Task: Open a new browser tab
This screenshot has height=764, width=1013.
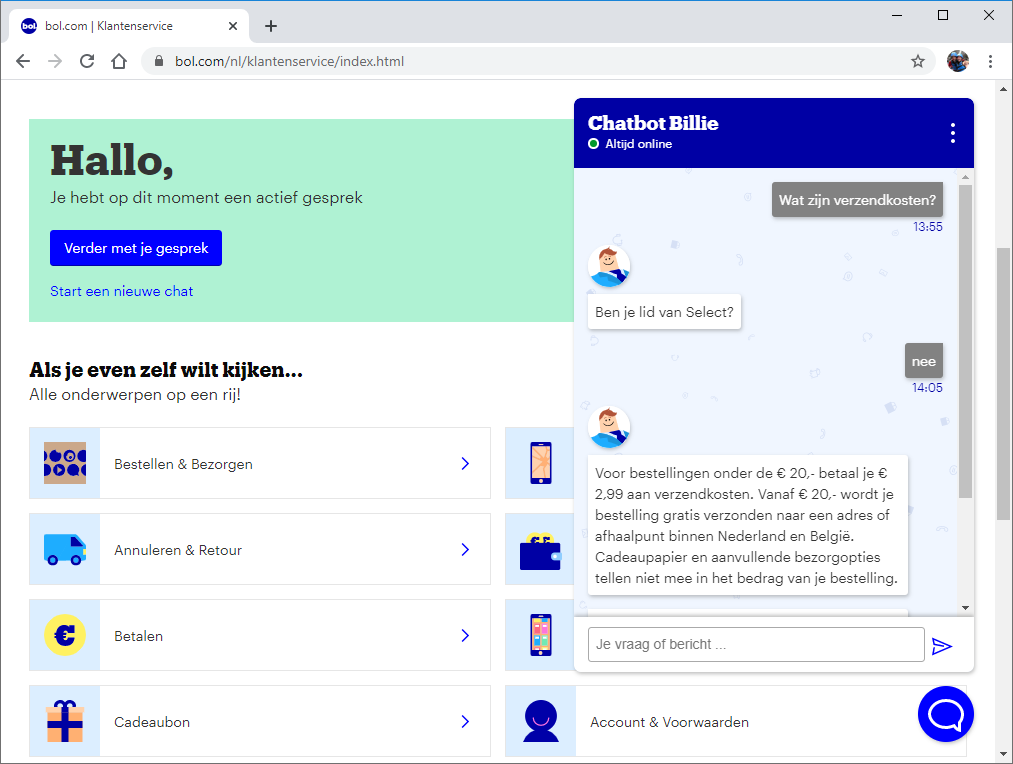Action: click(271, 26)
